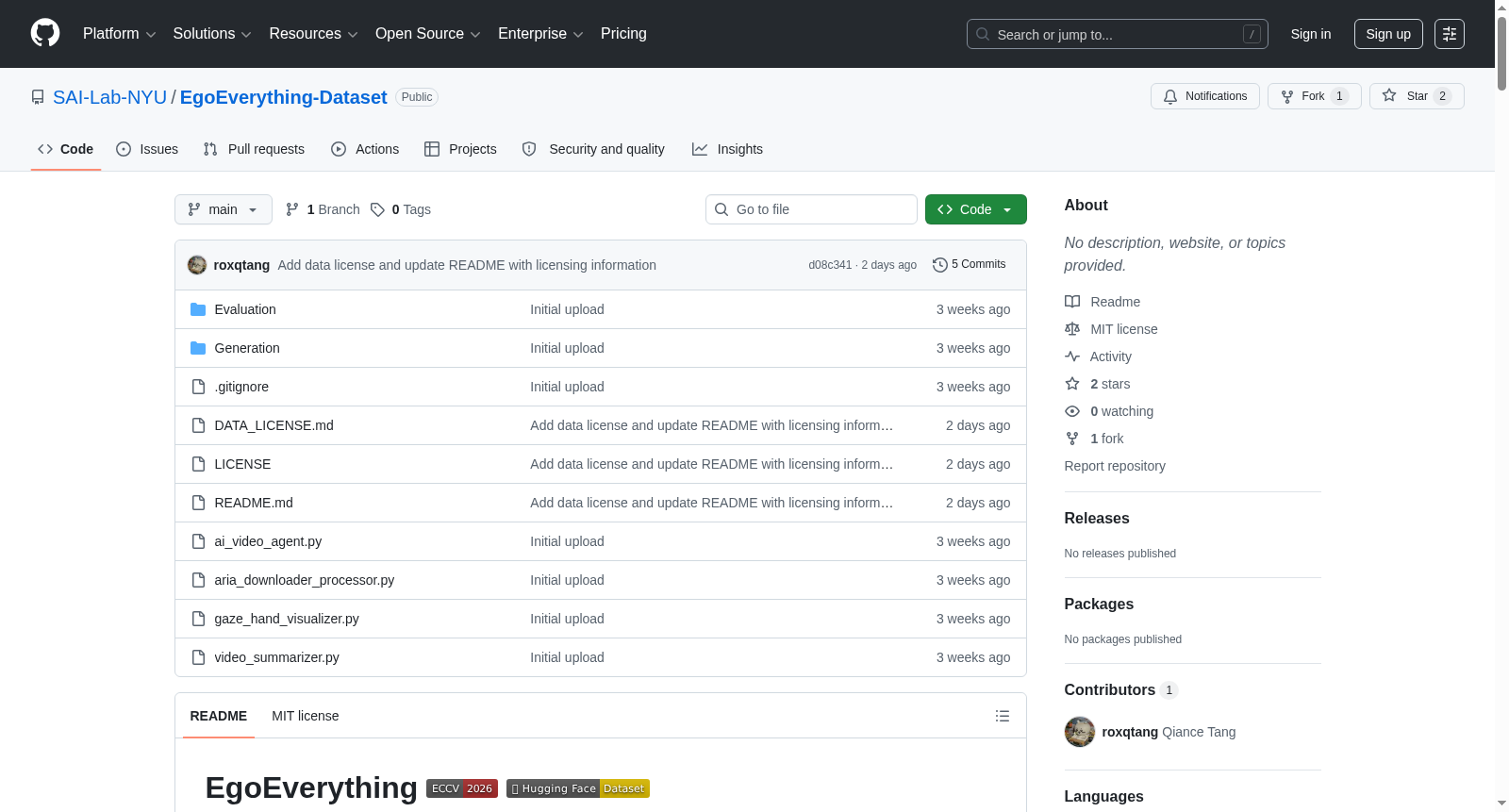
Task: Click the file icon next to gaze_hand_visualizer.py
Action: click(x=198, y=619)
